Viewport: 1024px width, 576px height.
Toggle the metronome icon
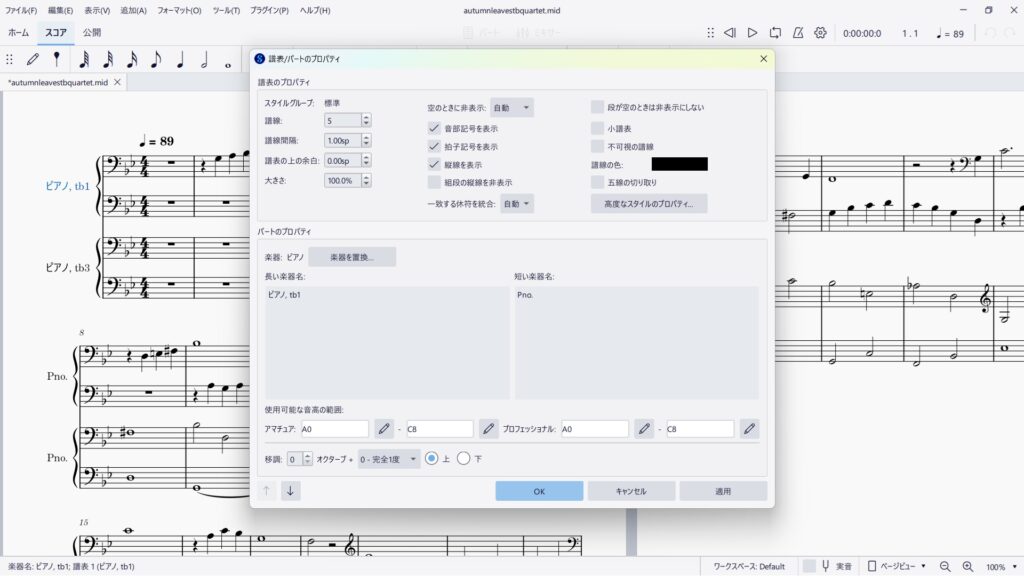tap(798, 33)
